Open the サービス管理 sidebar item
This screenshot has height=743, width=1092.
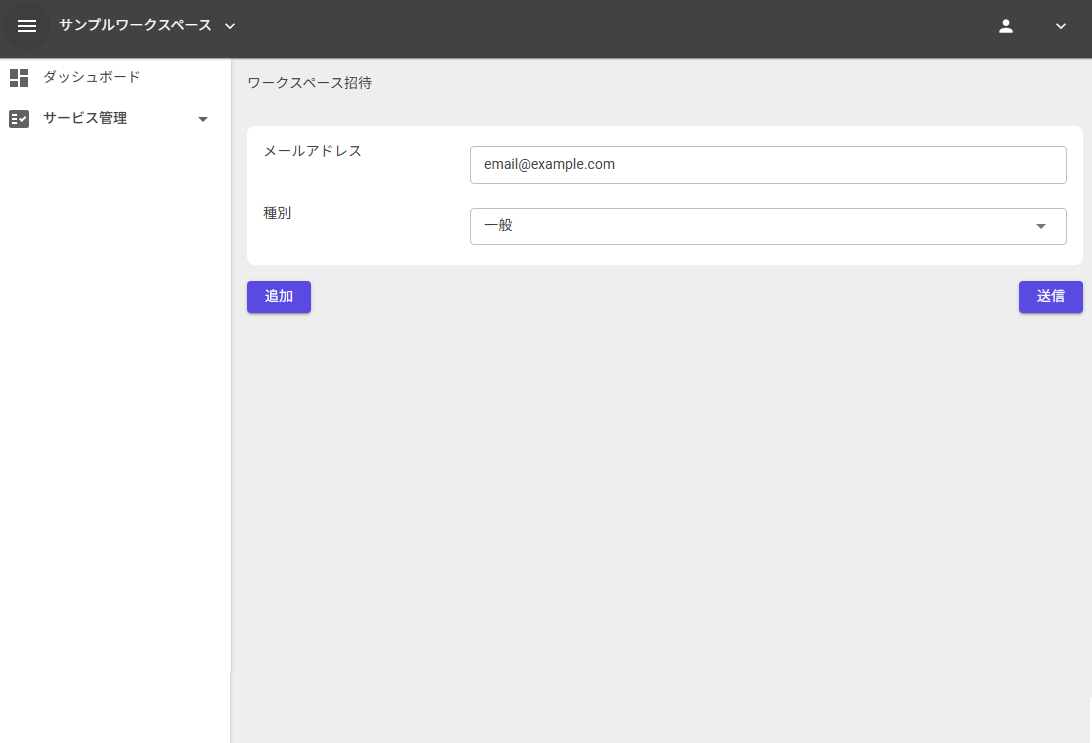pyautogui.click(x=84, y=118)
